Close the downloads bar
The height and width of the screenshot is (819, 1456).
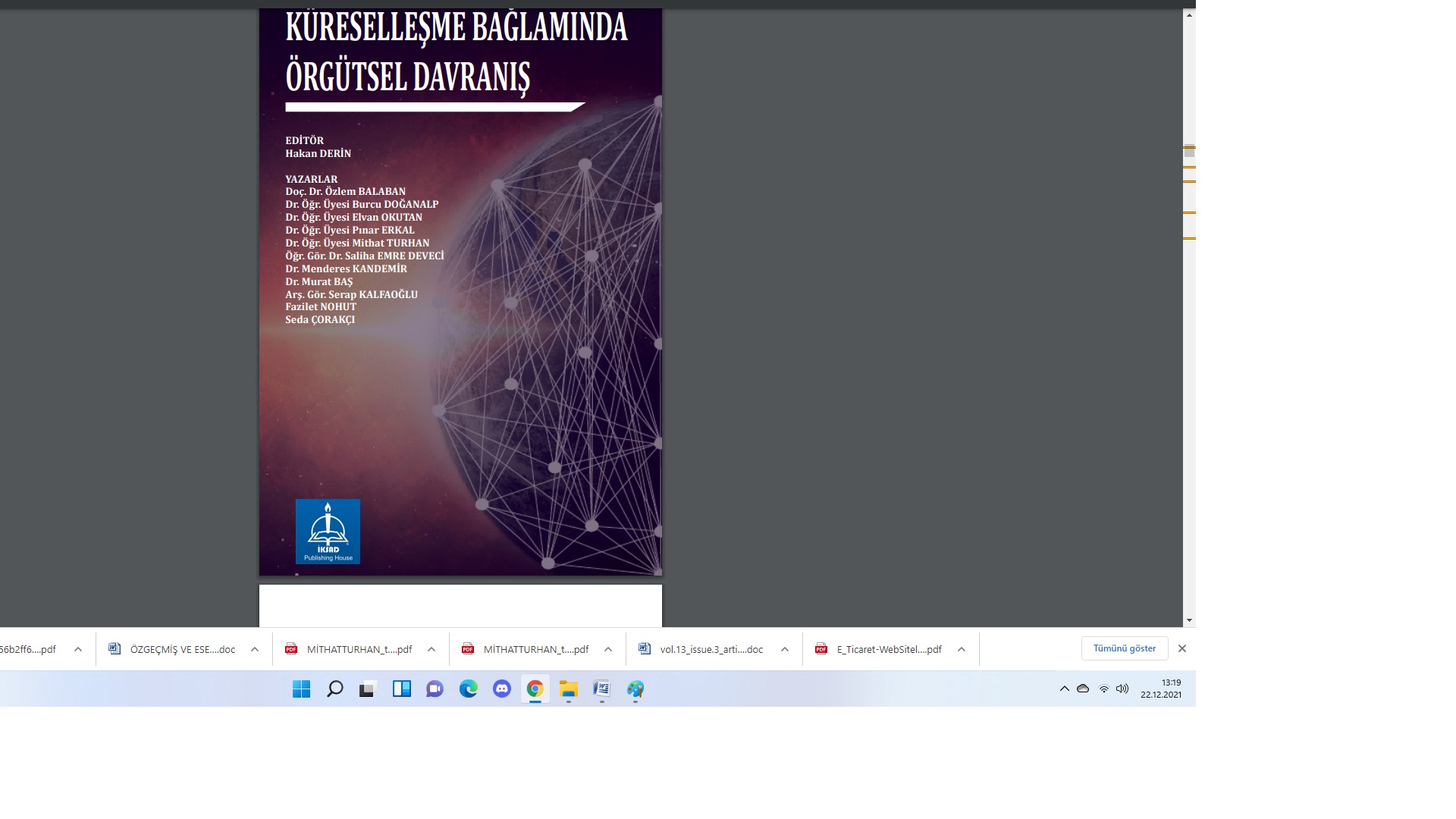point(1181,648)
